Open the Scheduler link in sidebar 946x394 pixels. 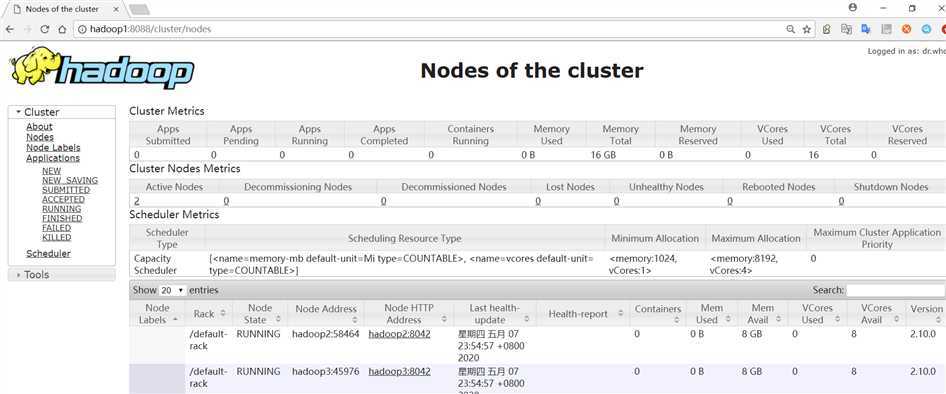click(x=48, y=253)
